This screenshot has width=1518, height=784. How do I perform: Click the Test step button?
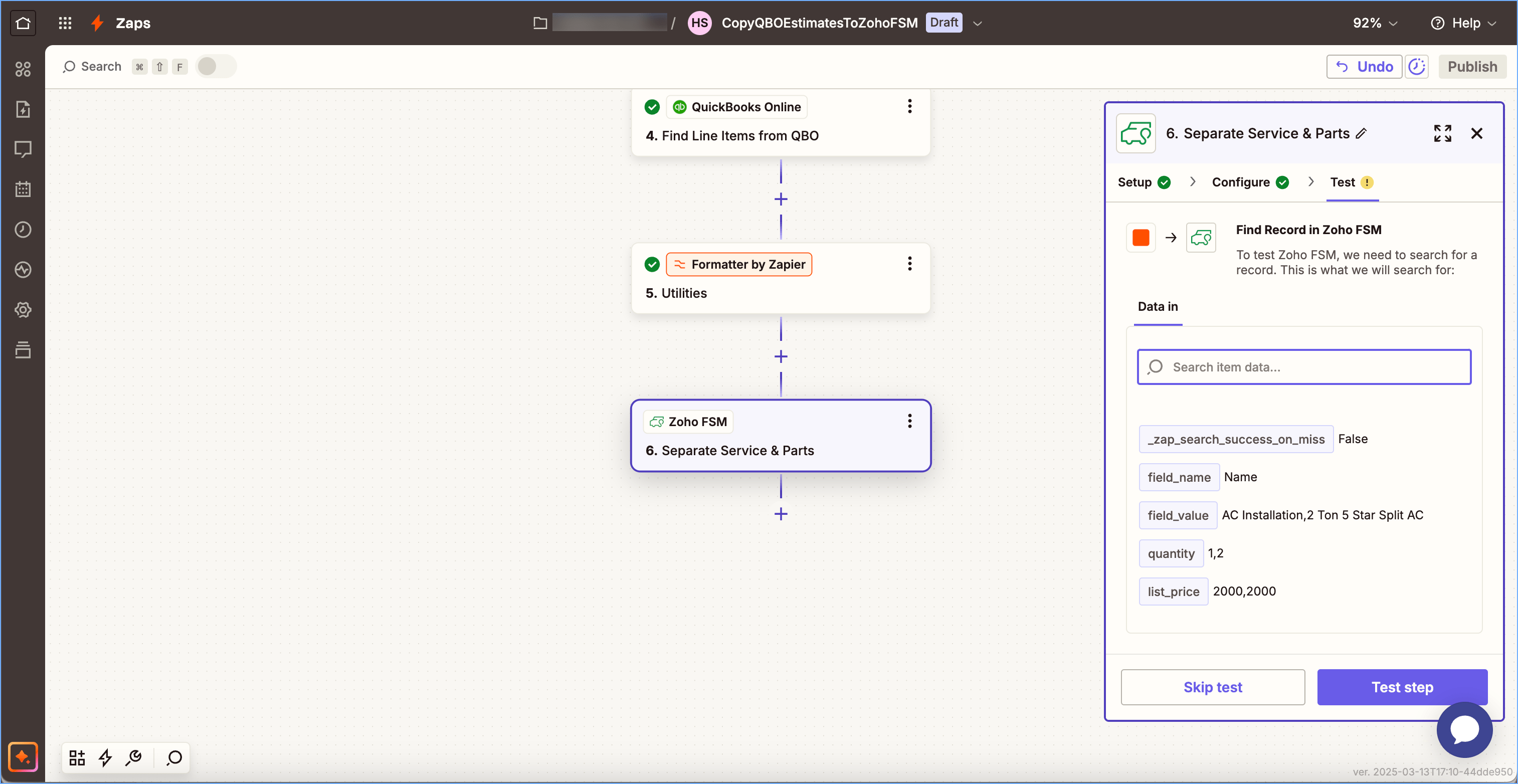[1401, 687]
